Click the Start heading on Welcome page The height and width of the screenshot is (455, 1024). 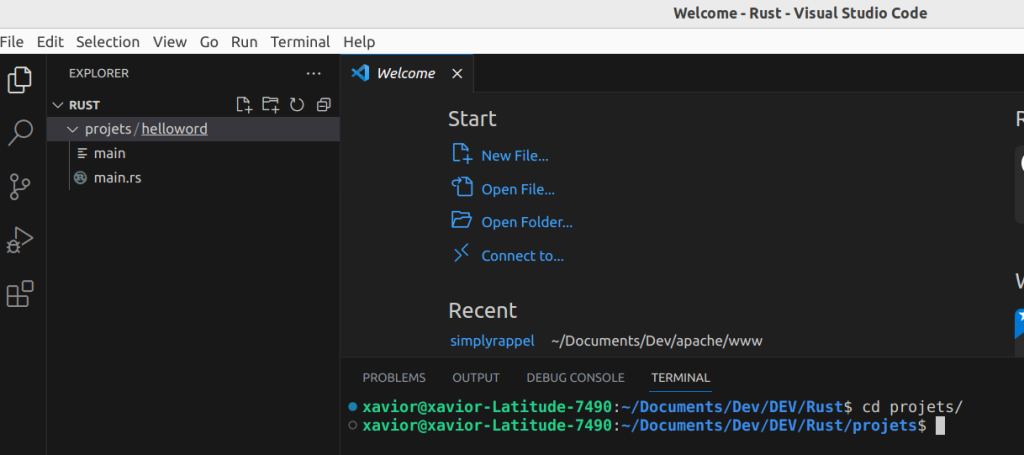click(x=472, y=119)
